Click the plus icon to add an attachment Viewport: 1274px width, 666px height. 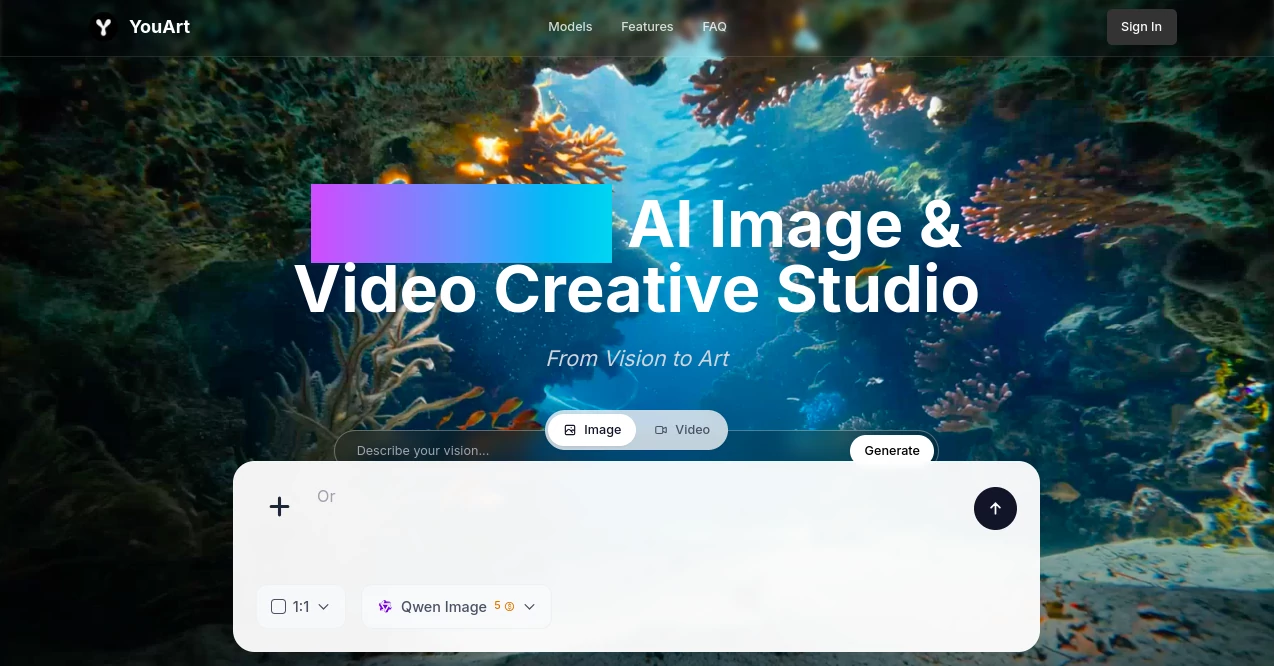279,506
